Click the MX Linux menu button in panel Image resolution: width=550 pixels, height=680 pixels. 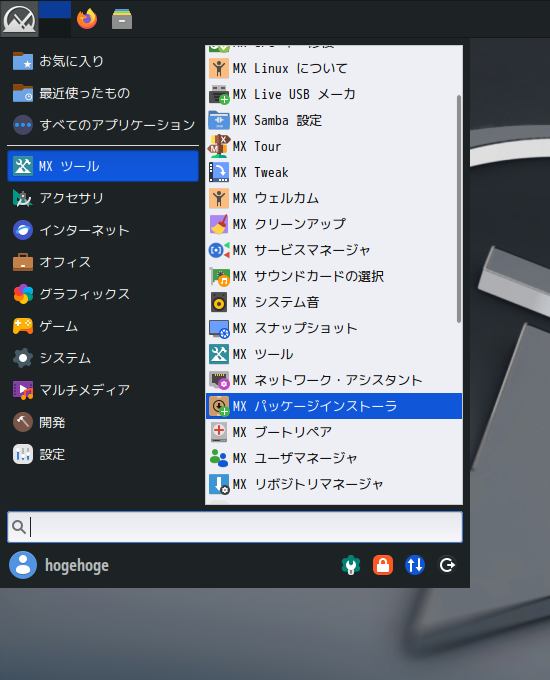20,19
